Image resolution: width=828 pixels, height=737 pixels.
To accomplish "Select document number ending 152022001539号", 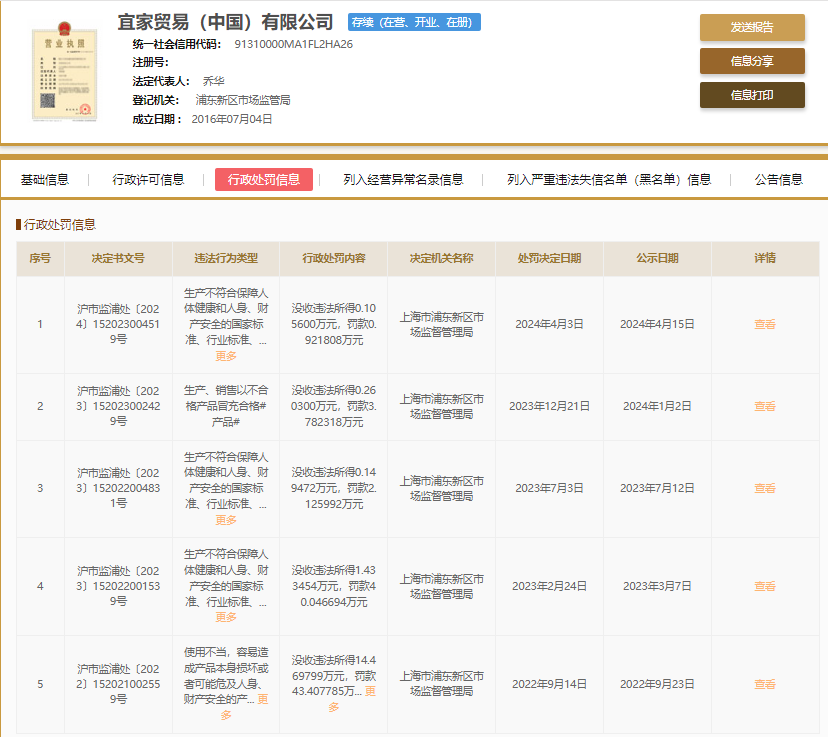I will tap(118, 586).
